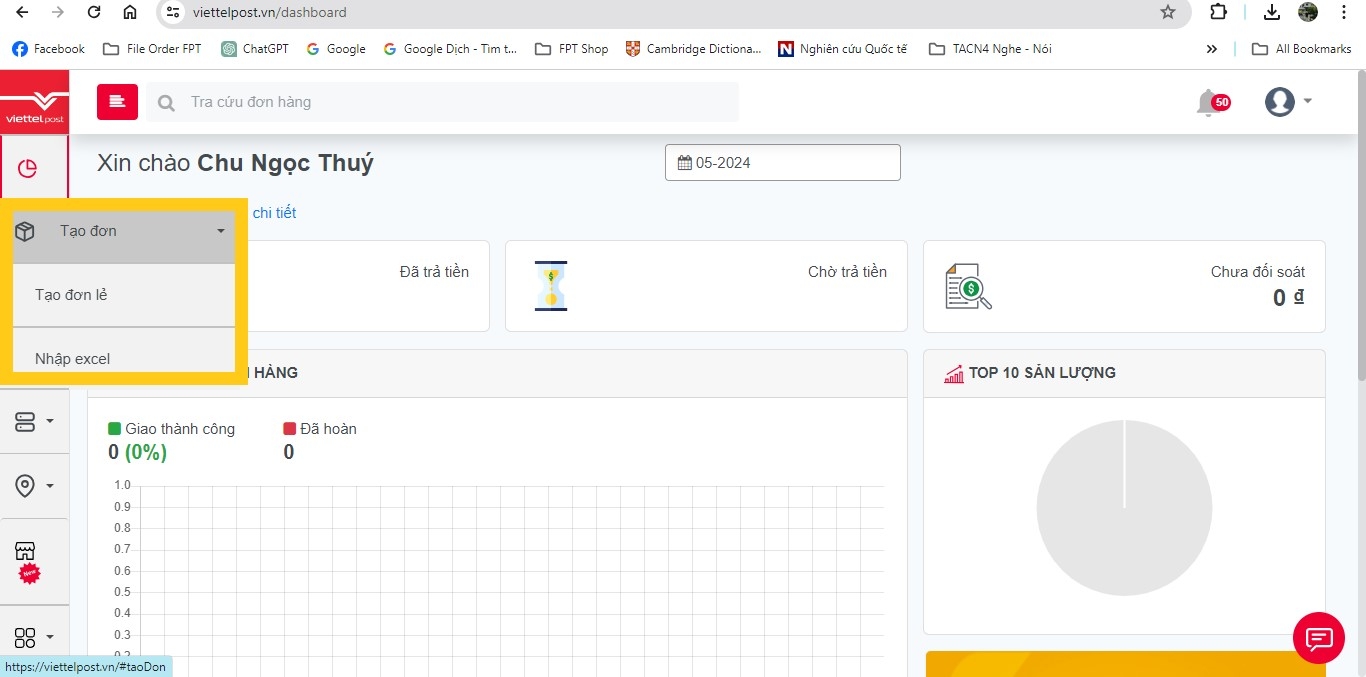The image size is (1366, 677).
Task: Open the ChatGPT bookmark
Action: (x=255, y=49)
